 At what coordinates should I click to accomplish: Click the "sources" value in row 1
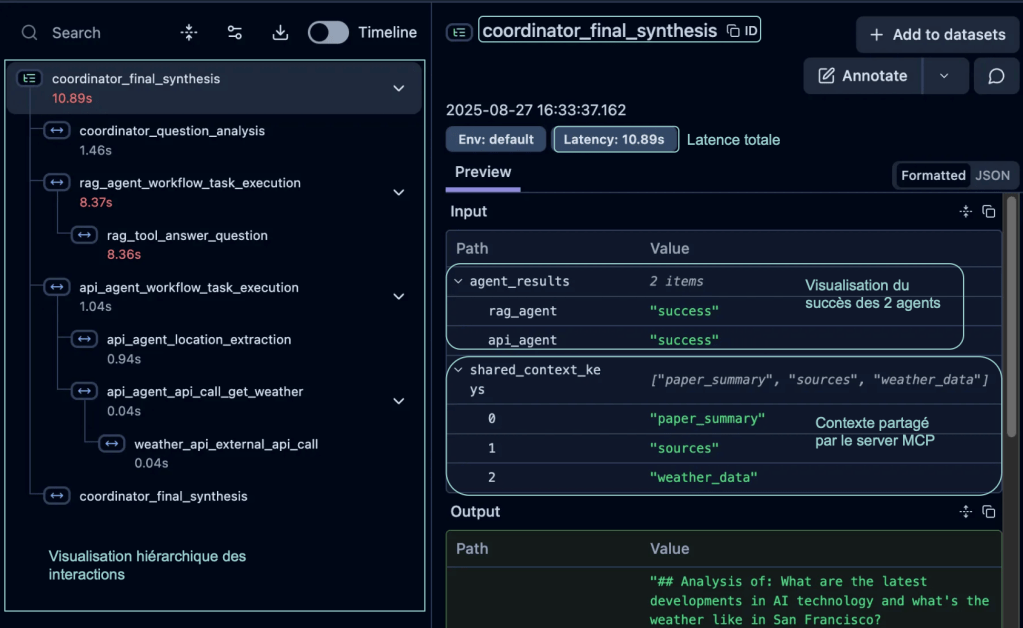click(x=684, y=448)
